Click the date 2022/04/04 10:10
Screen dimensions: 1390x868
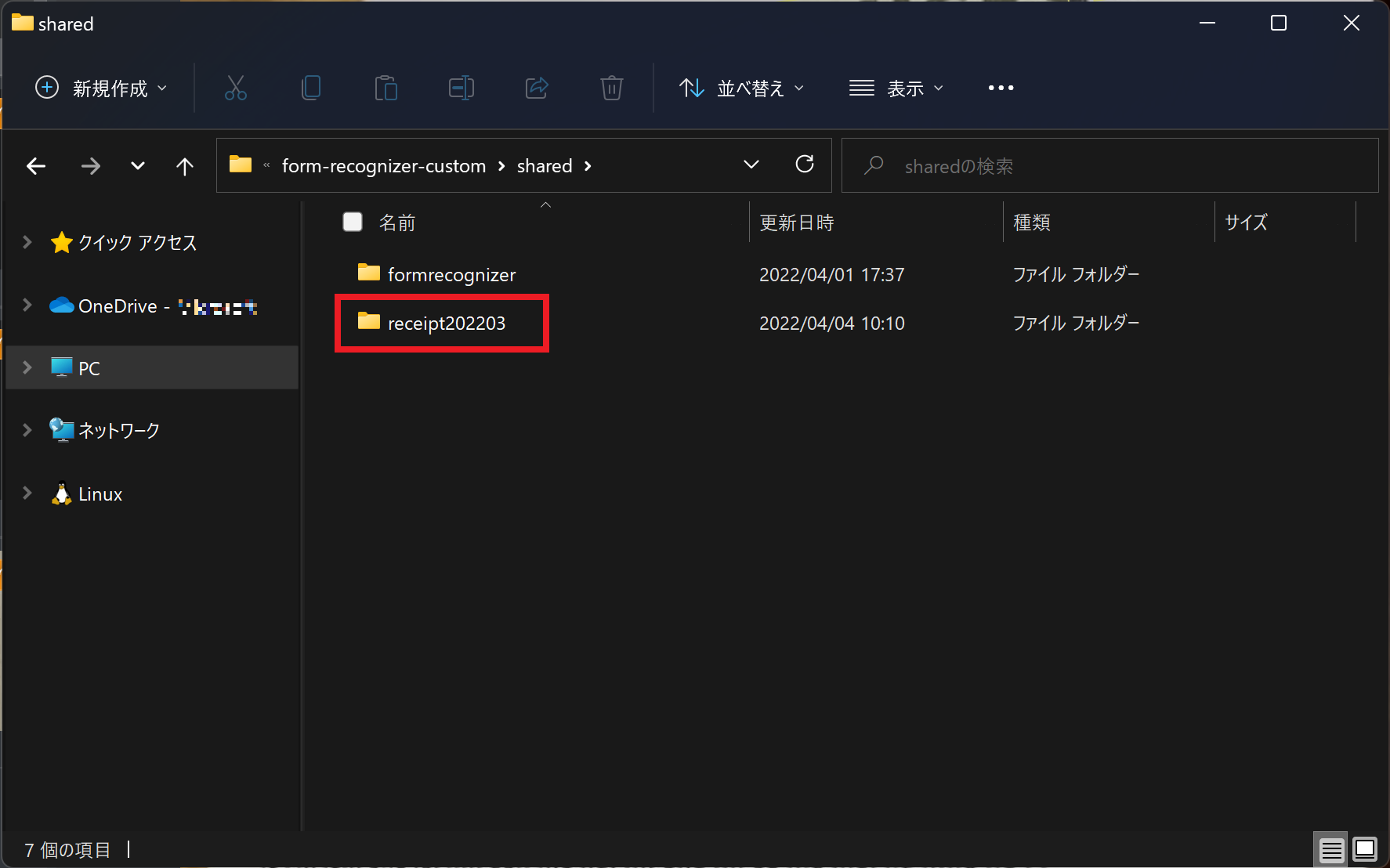point(832,324)
